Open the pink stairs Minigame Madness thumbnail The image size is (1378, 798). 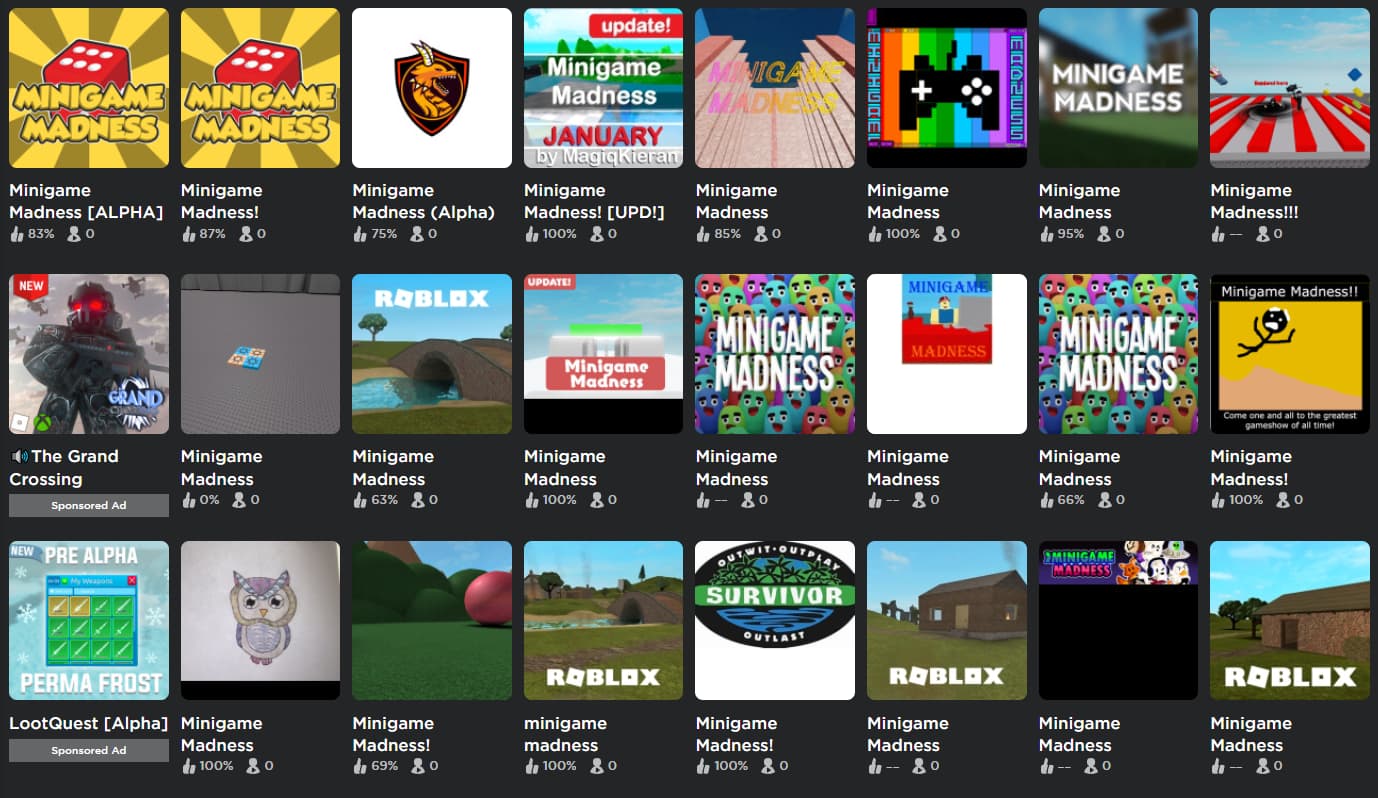[775, 88]
